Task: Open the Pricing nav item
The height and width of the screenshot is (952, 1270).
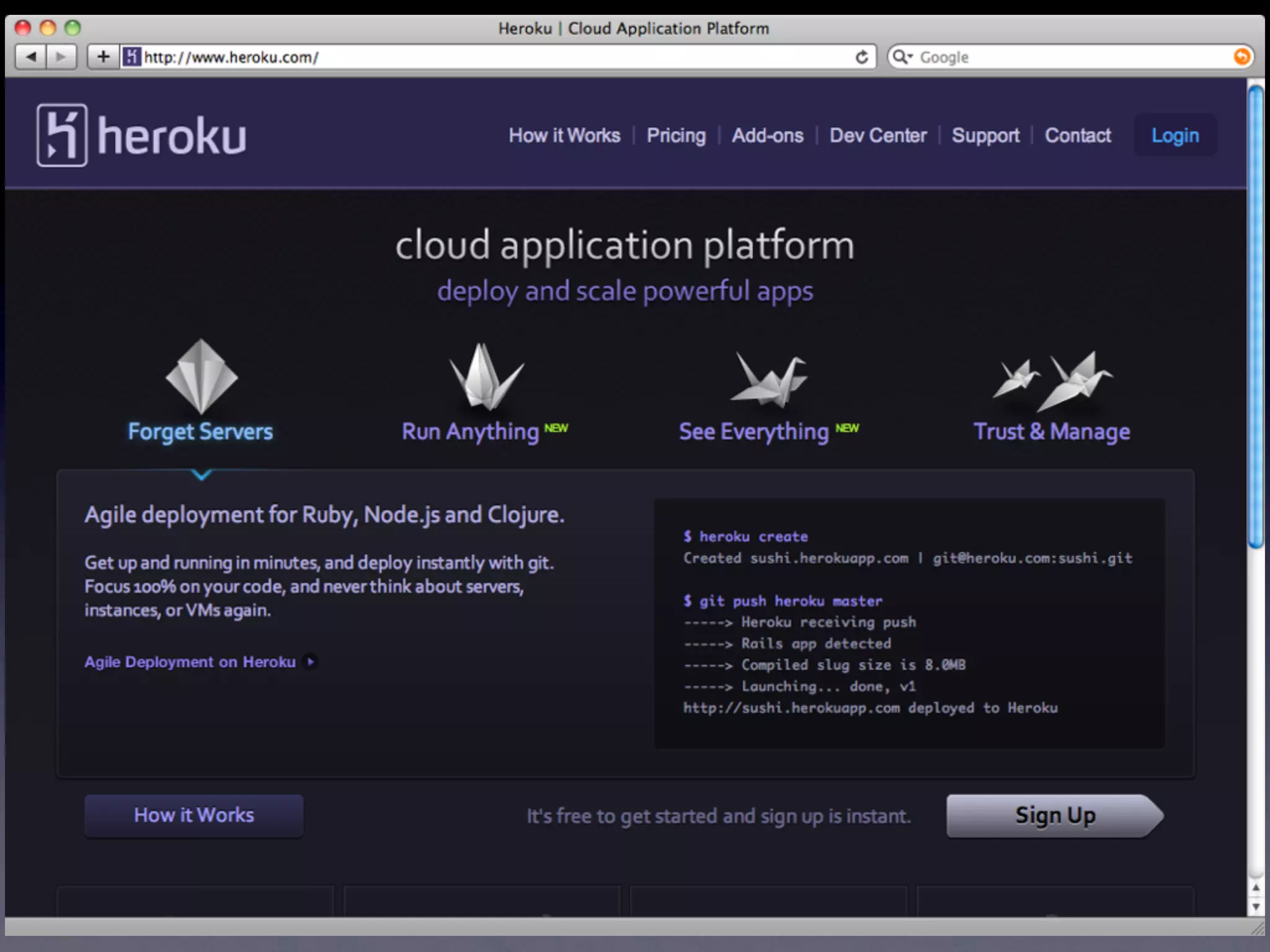Action: click(676, 135)
